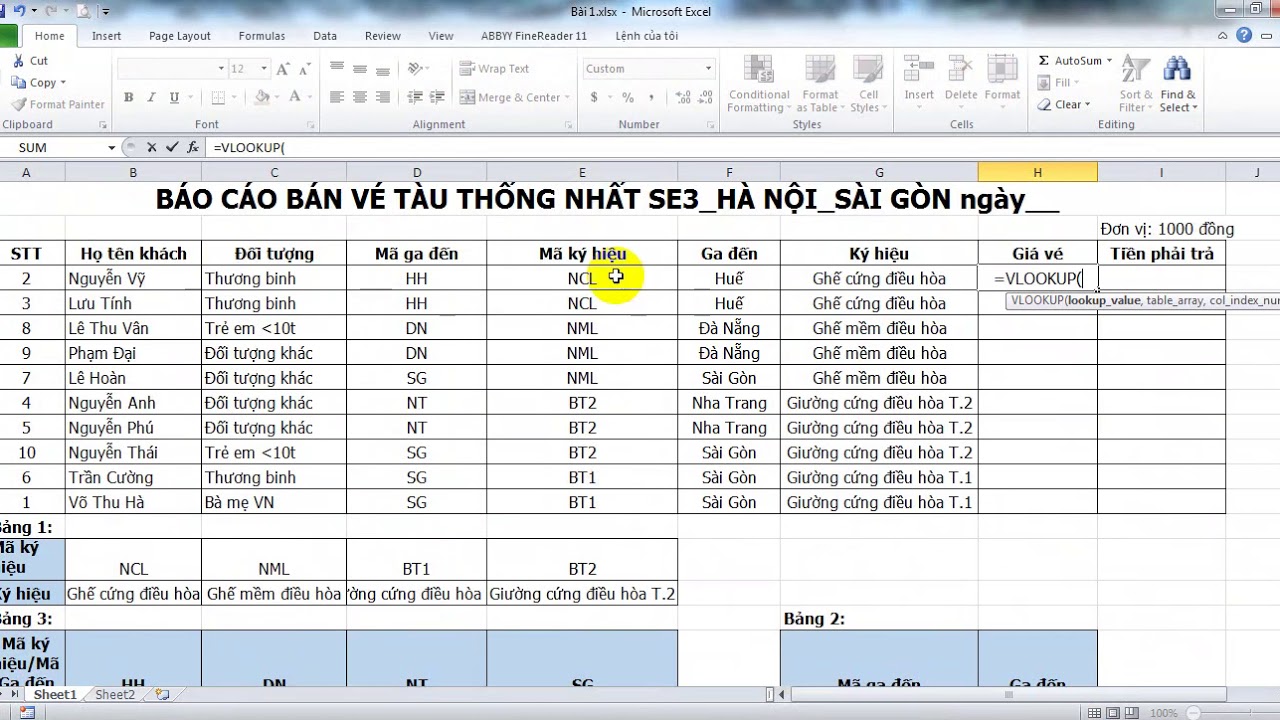The height and width of the screenshot is (720, 1280).
Task: Set top vertical alignment
Action: [337, 69]
